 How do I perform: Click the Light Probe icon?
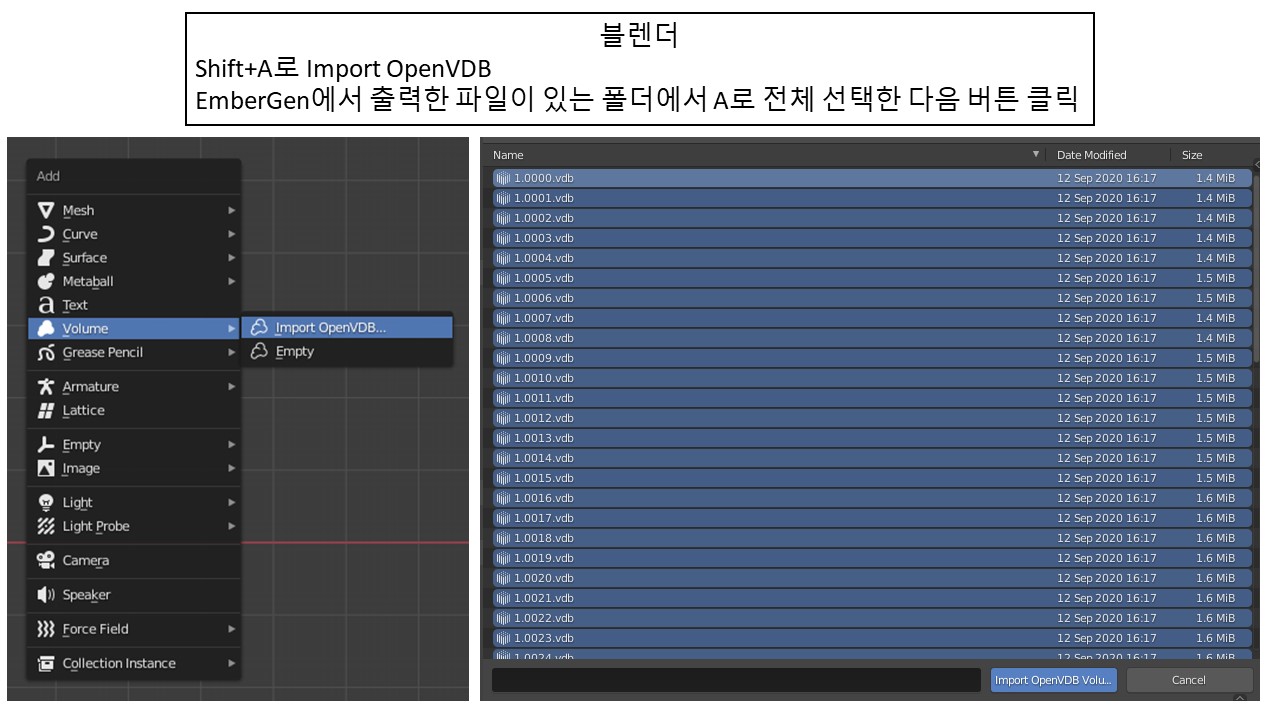click(46, 526)
